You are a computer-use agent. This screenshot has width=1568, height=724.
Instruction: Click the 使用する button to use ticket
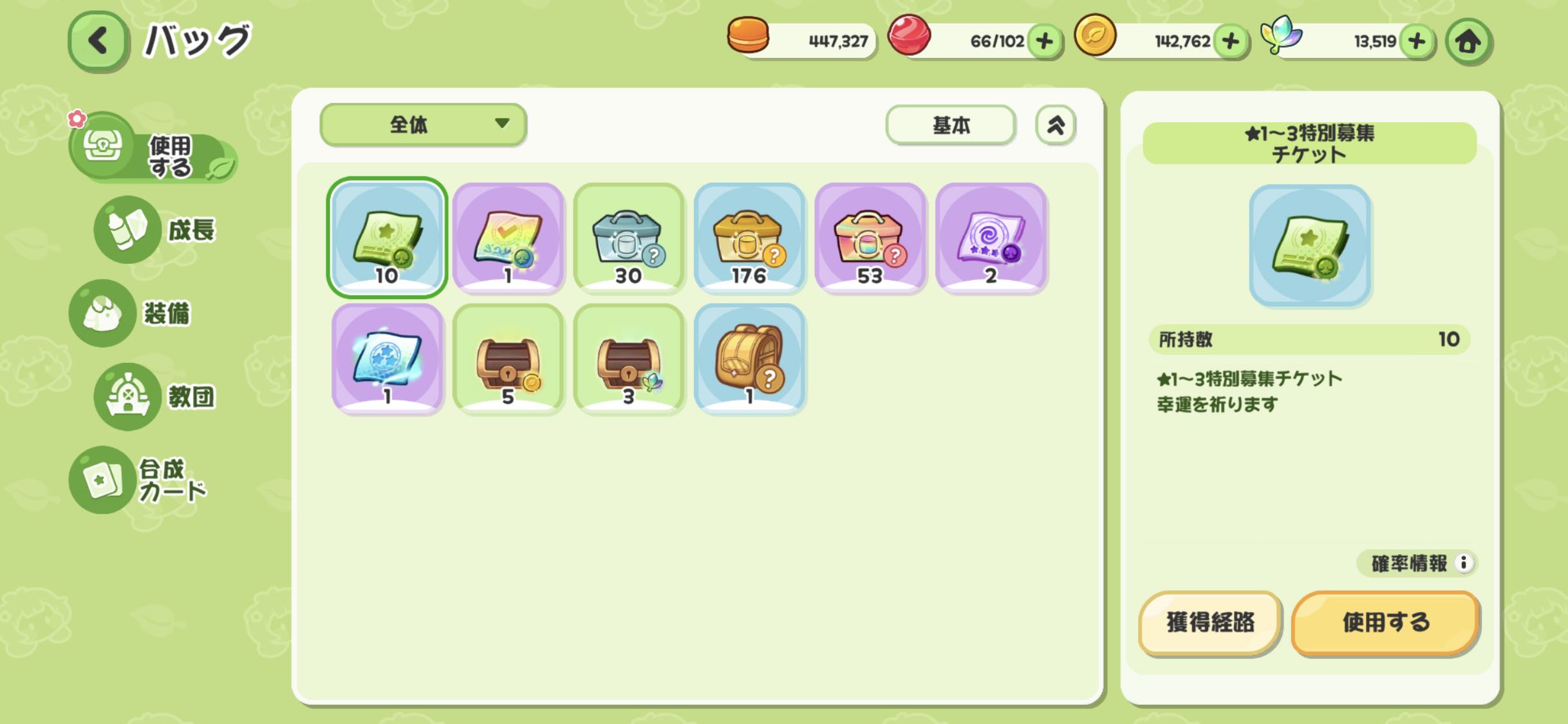tap(1385, 622)
